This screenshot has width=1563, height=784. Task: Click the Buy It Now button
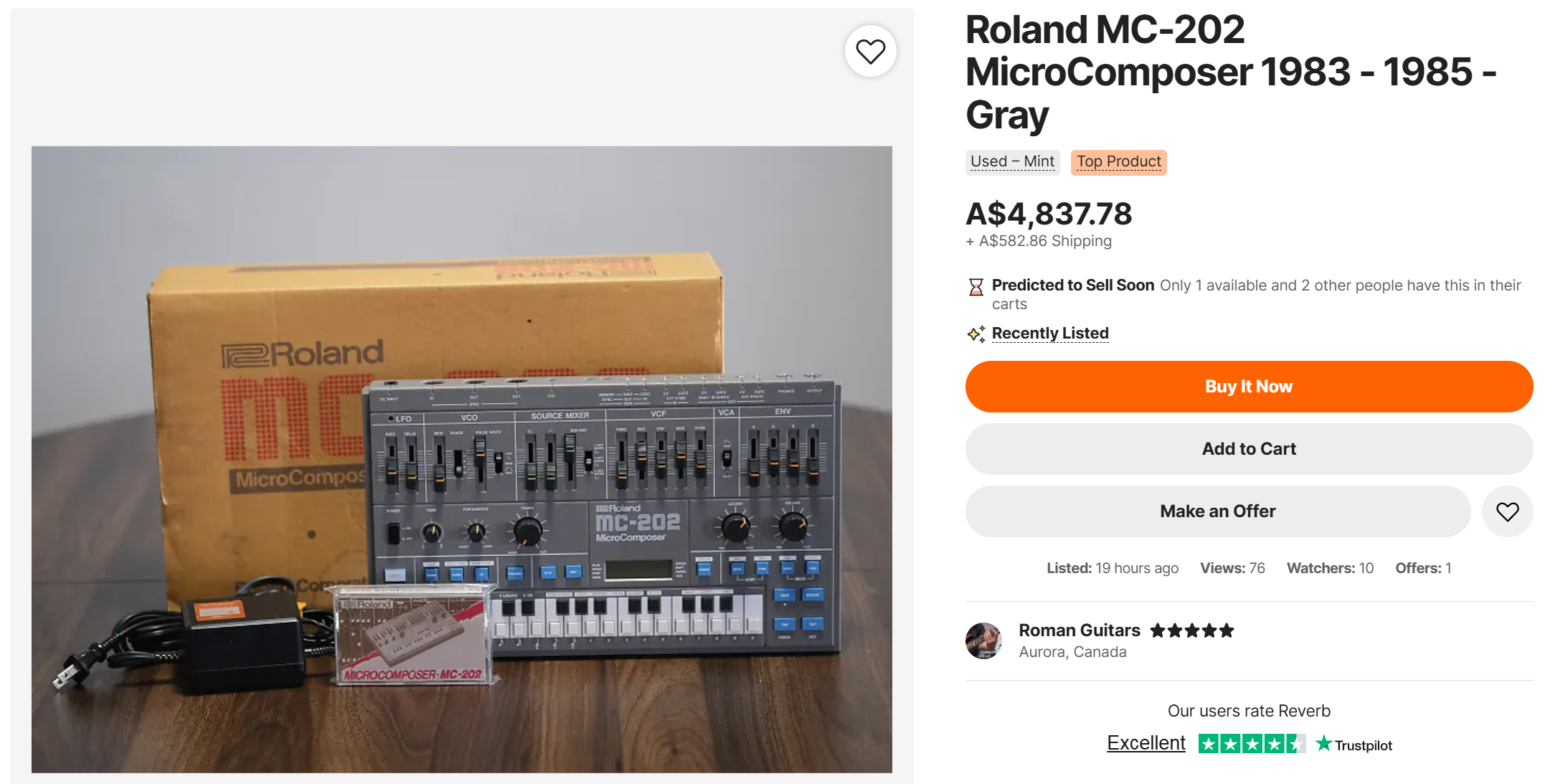tap(1248, 387)
